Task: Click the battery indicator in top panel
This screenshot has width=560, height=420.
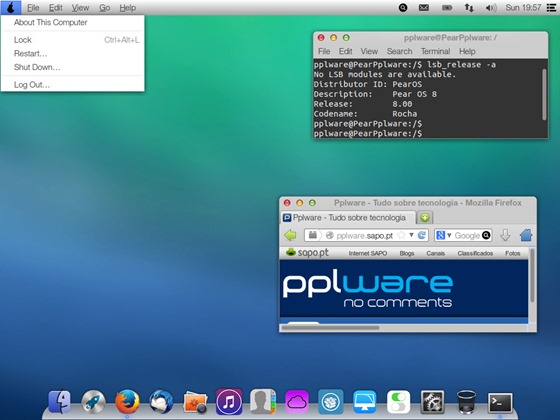Action: 447,8
